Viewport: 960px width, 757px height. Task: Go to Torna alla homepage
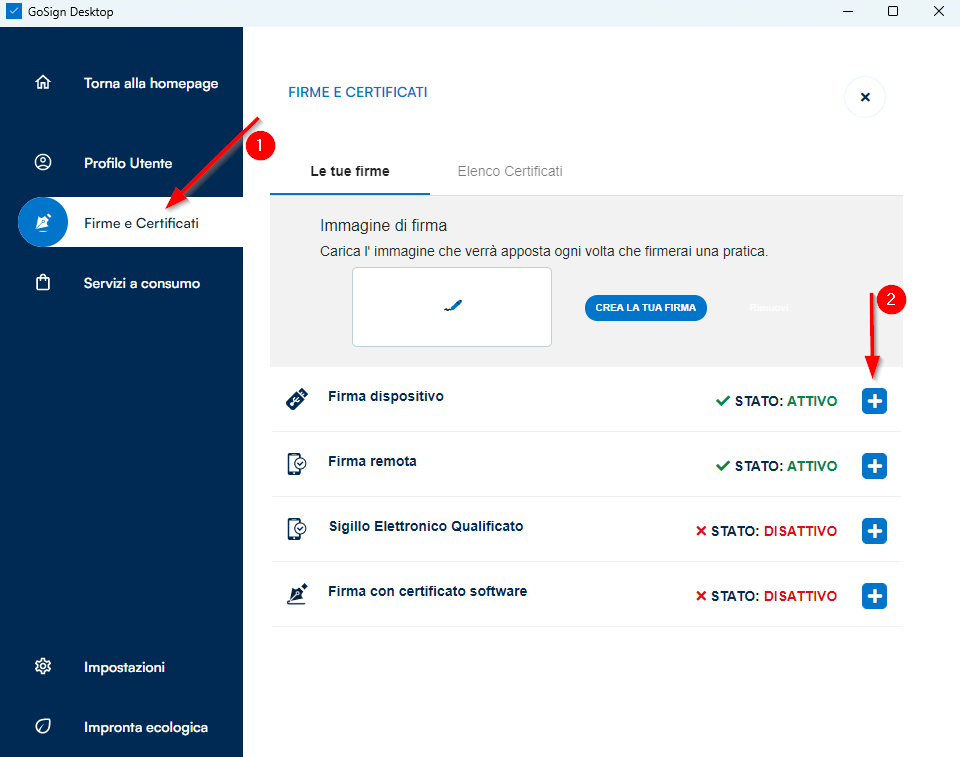pyautogui.click(x=151, y=83)
